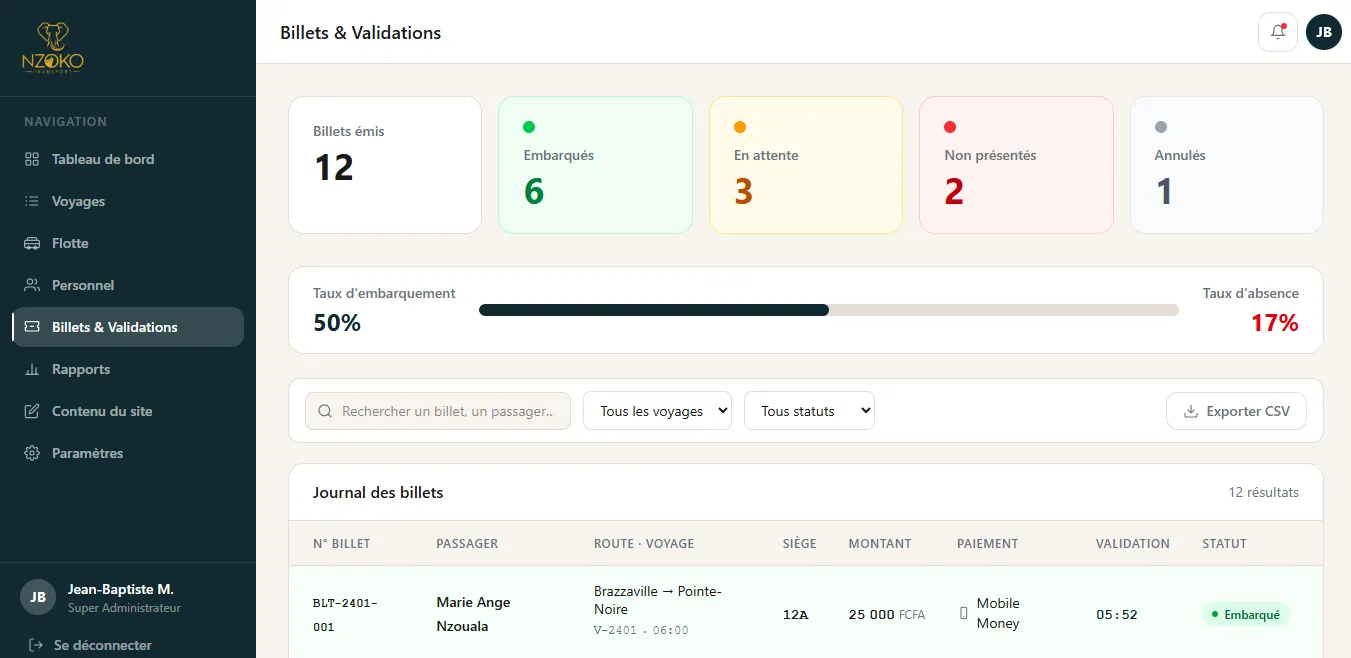The height and width of the screenshot is (658, 1351).
Task: Click seat value 12A
Action: click(795, 614)
